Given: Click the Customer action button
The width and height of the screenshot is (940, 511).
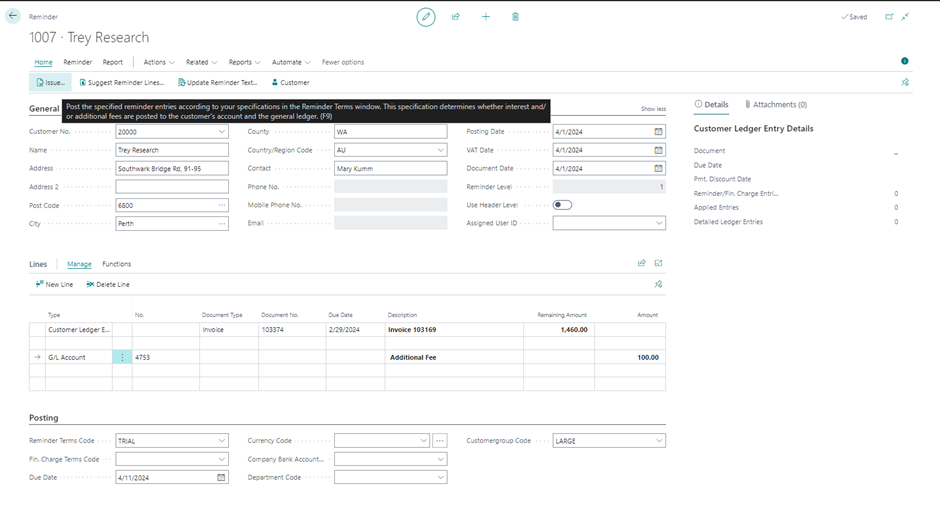Looking at the screenshot, I should click(291, 83).
